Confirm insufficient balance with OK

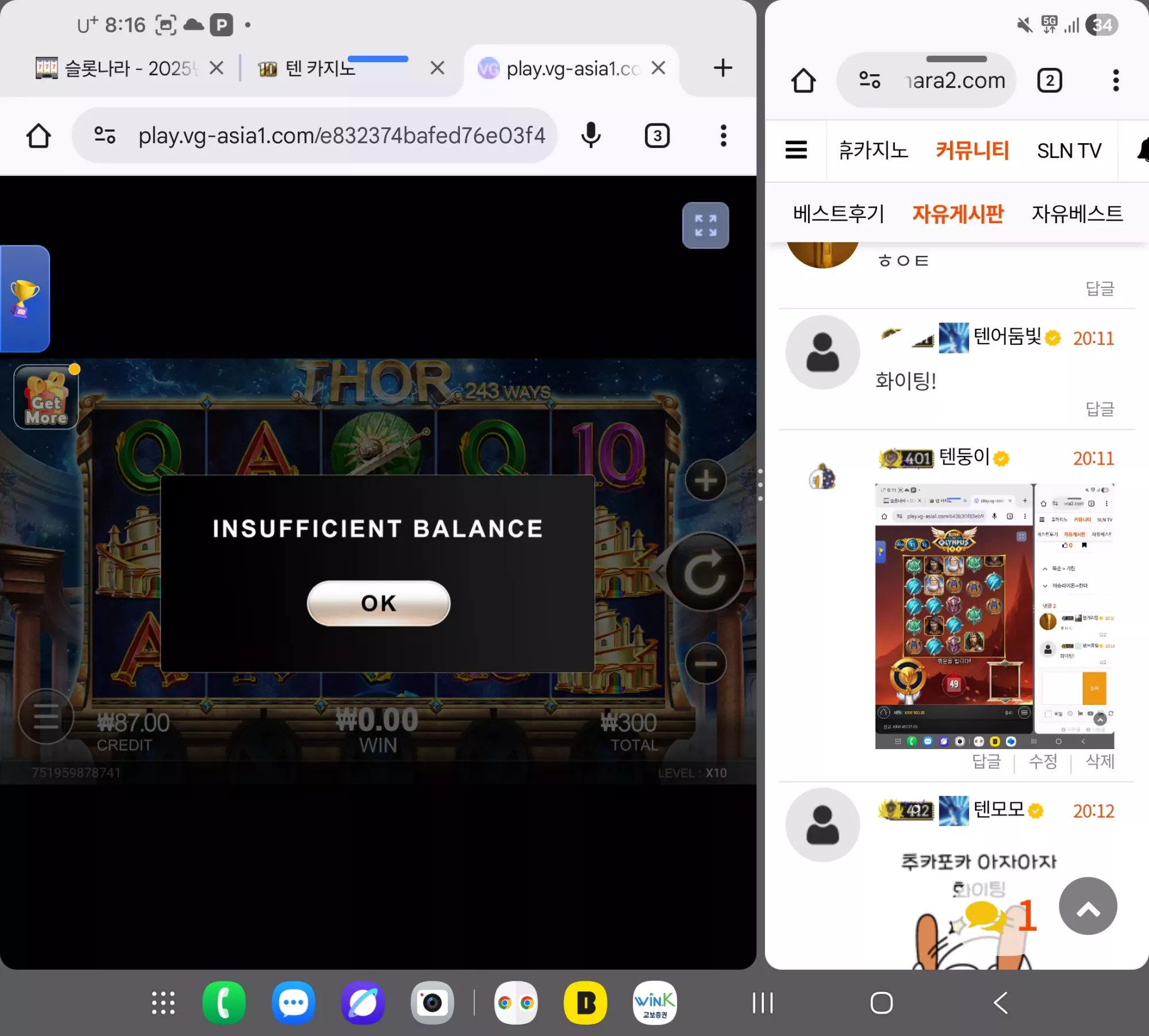pos(378,603)
